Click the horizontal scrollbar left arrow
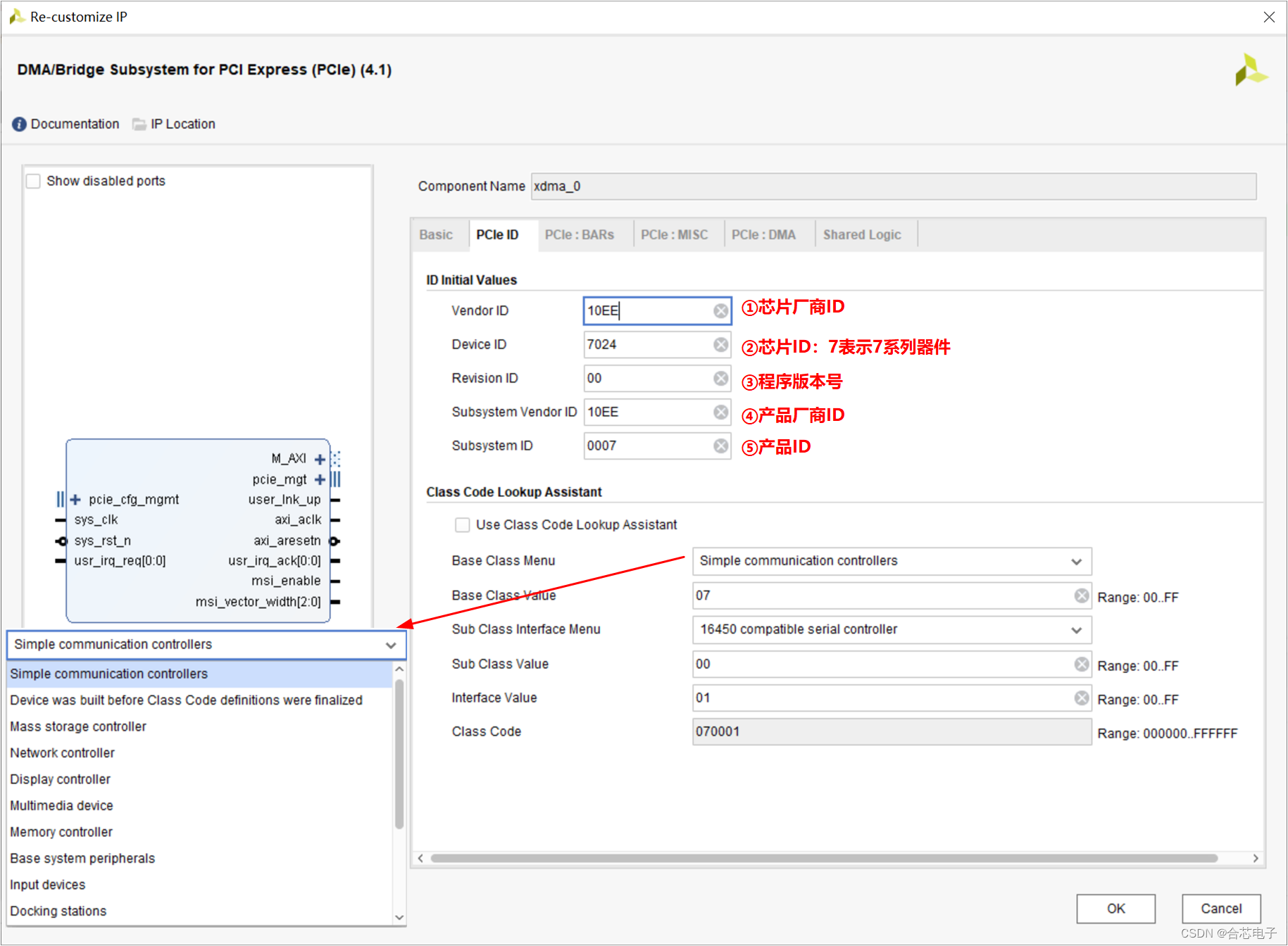Viewport: 1288px width, 946px height. pos(420,859)
